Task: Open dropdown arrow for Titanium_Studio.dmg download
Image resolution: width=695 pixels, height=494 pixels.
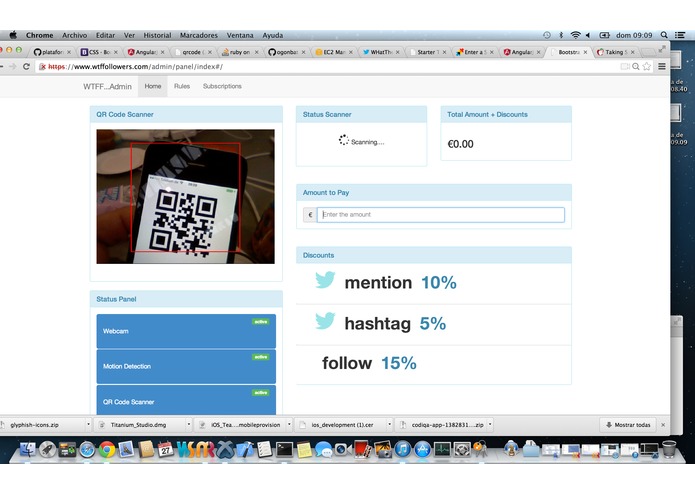Action: pyautogui.click(x=189, y=424)
